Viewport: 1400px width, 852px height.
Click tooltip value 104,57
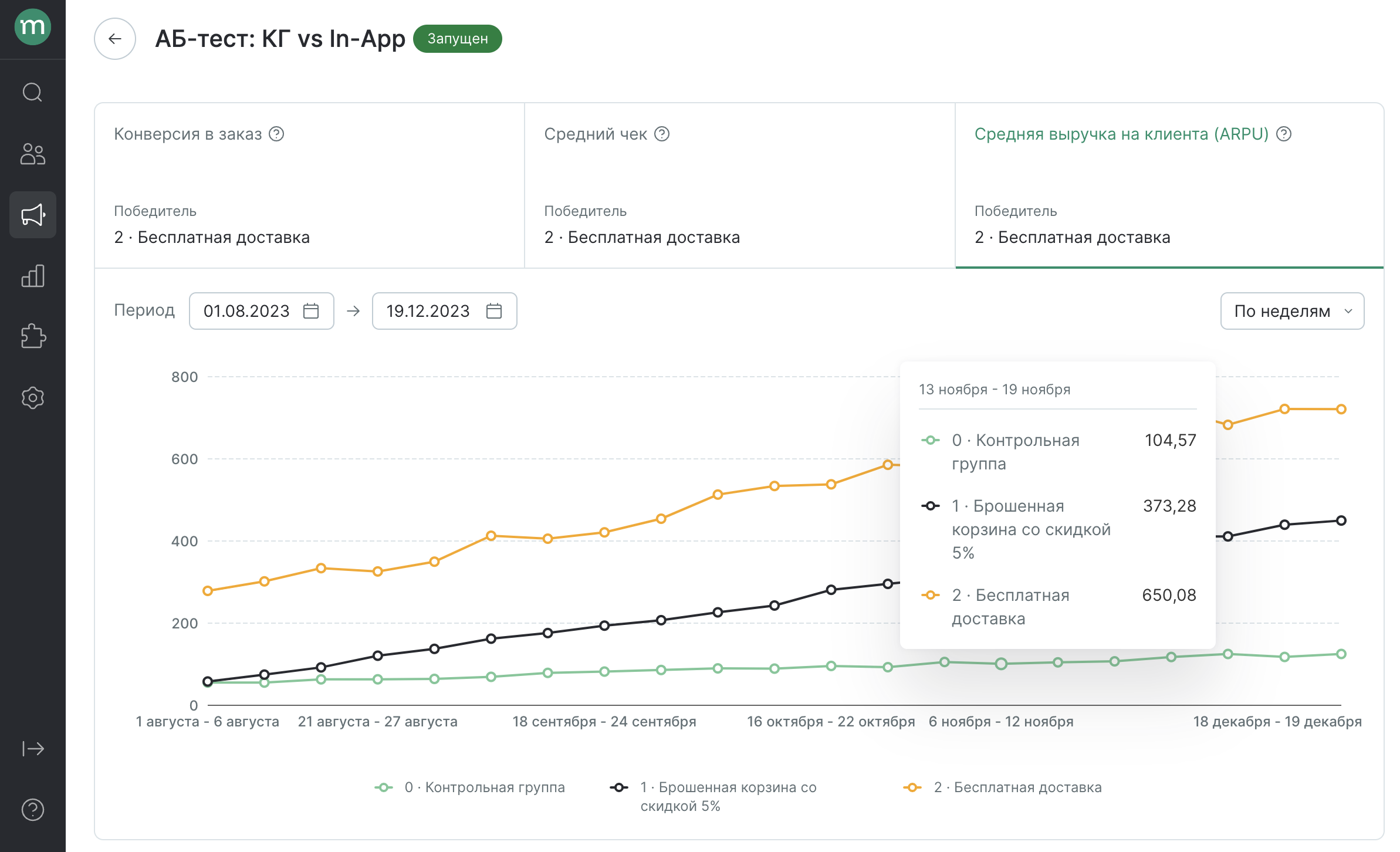tap(1170, 440)
